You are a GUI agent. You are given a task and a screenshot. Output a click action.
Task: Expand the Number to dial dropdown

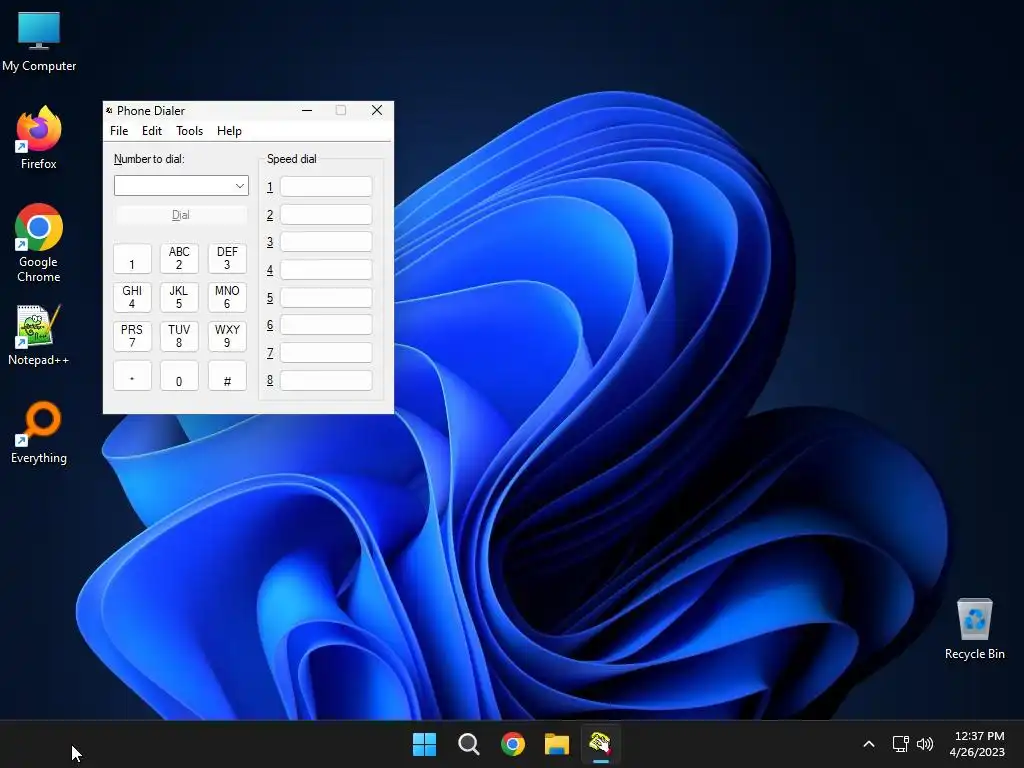[240, 186]
